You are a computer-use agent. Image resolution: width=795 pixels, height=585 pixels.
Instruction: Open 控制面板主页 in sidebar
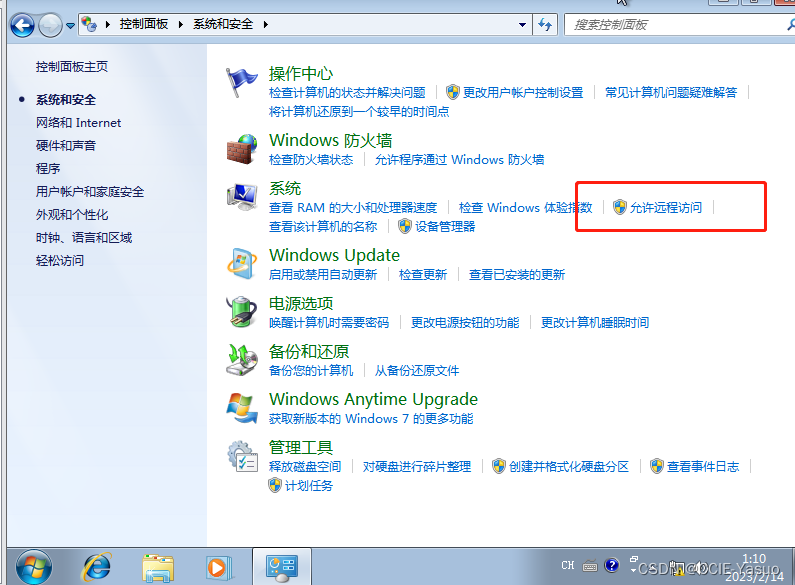(71, 67)
